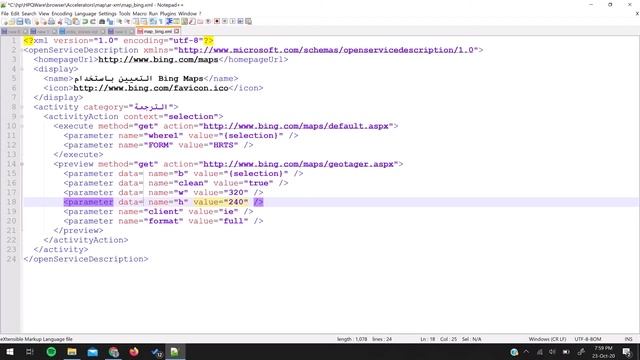640x360 pixels.
Task: Collapse the display block fold on line 4
Action: point(22,69)
